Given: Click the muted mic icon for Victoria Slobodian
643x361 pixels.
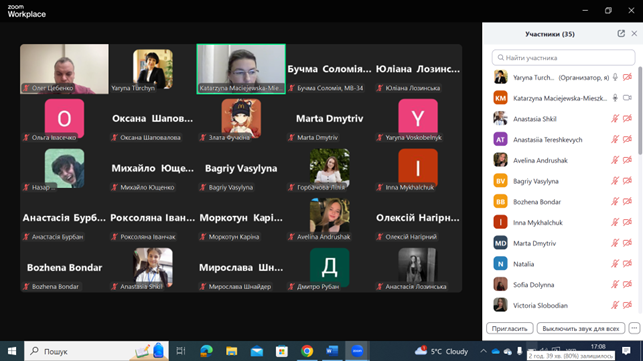Looking at the screenshot, I should pyautogui.click(x=615, y=305).
